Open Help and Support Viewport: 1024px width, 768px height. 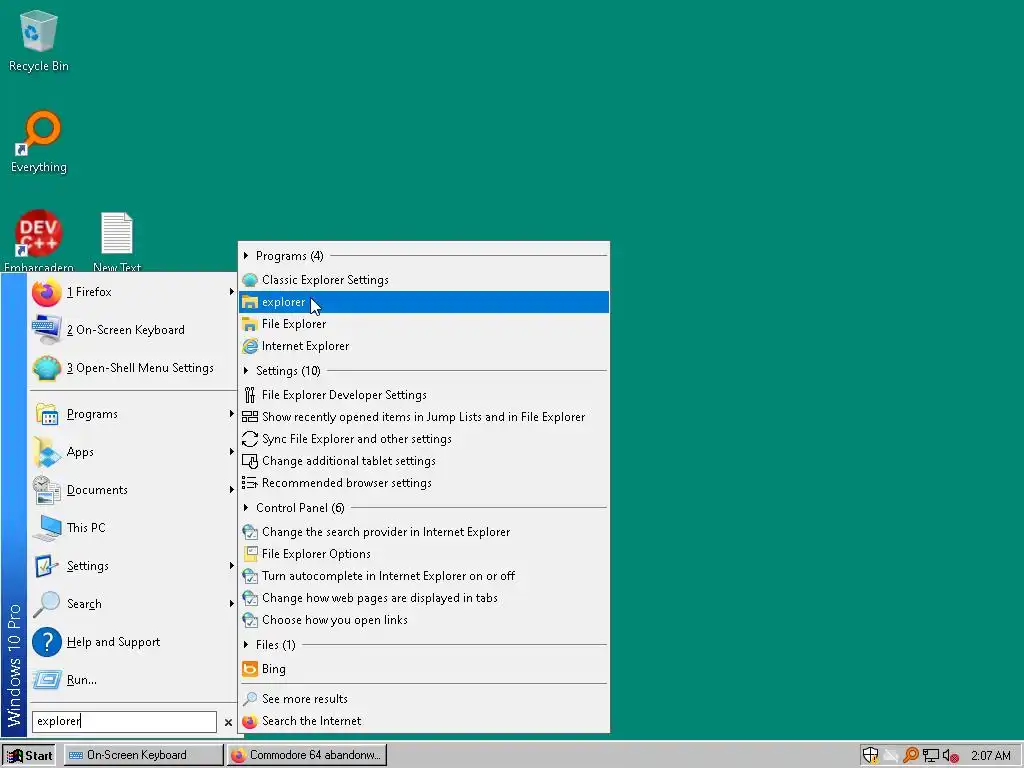(133, 642)
